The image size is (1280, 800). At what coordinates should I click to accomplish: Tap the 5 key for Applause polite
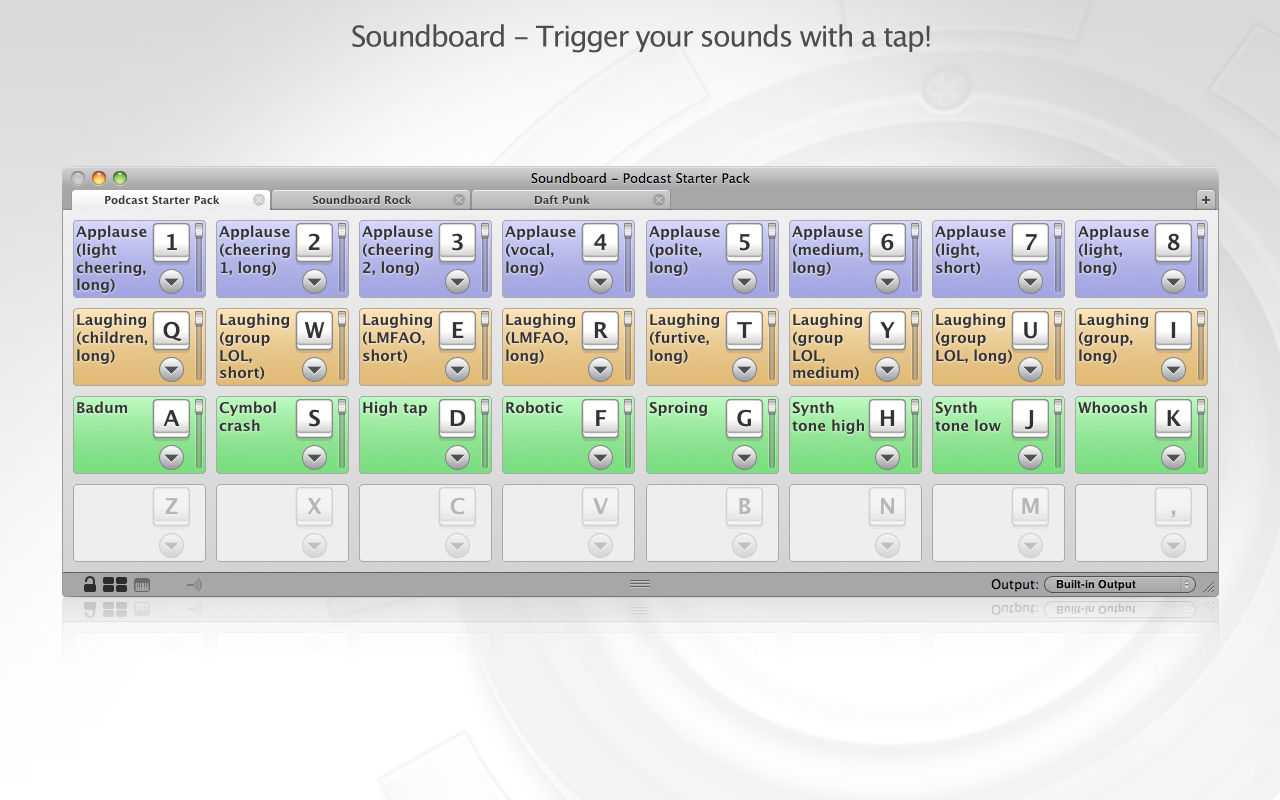[x=744, y=243]
